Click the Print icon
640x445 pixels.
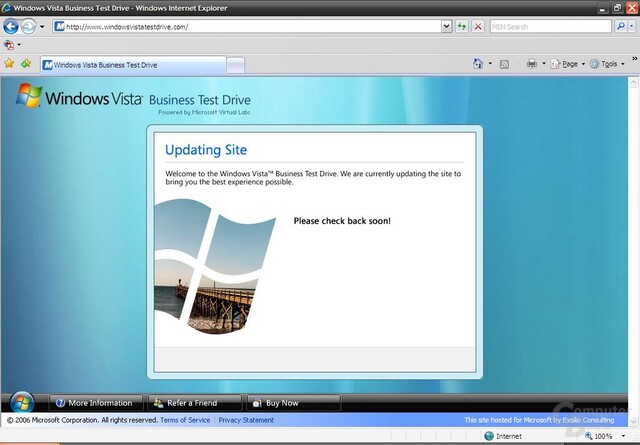click(531, 64)
